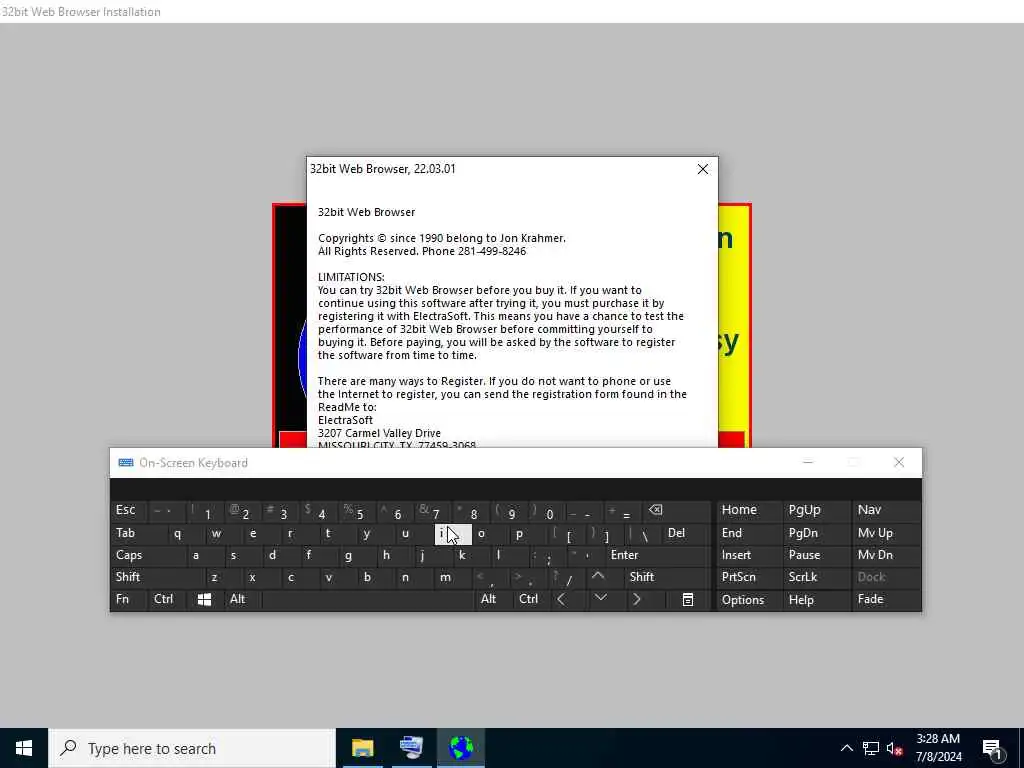This screenshot has height=768, width=1024.
Task: Open File Explorer from the taskbar
Action: 362,748
